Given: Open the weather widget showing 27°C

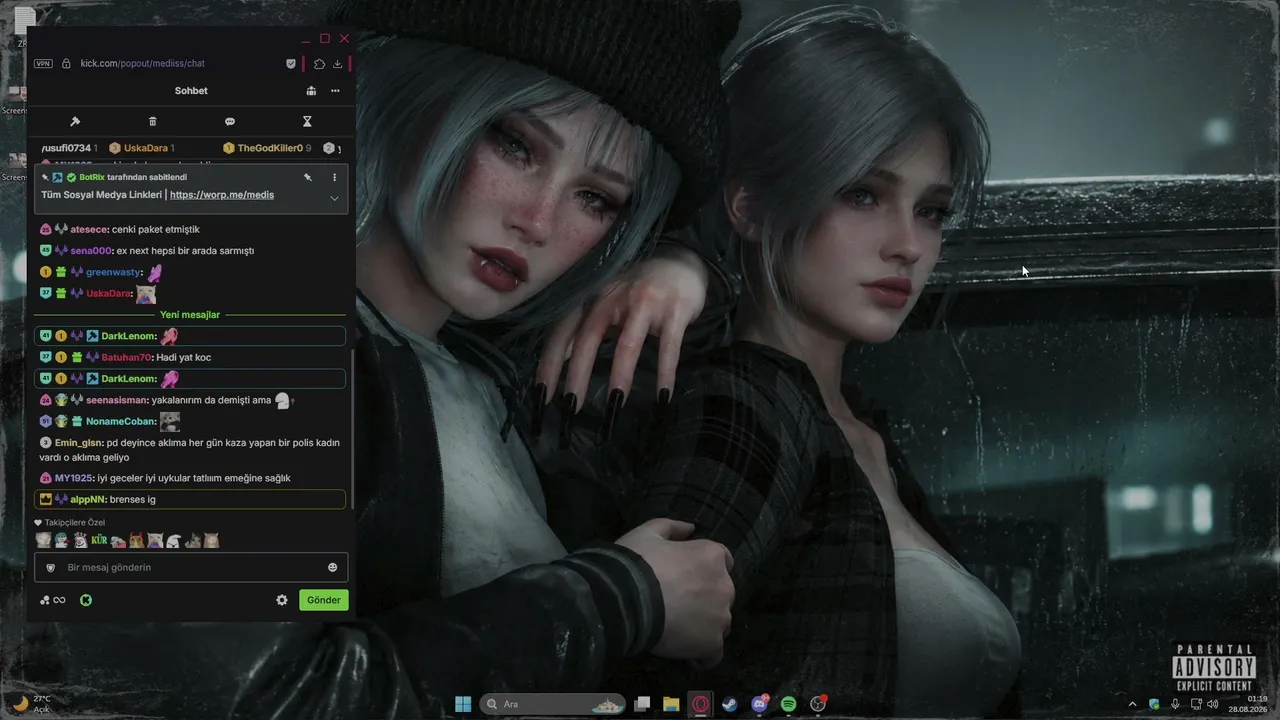Looking at the screenshot, I should 32,704.
